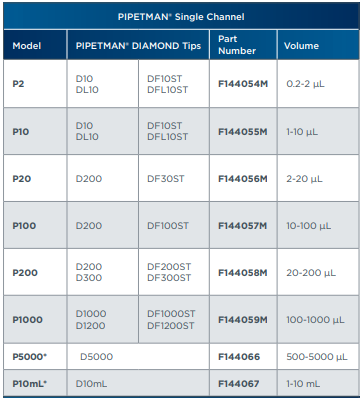This screenshot has height=398, width=364.
Task: Click the PIPETMAN Single Channel table title
Action: click(x=181, y=17)
